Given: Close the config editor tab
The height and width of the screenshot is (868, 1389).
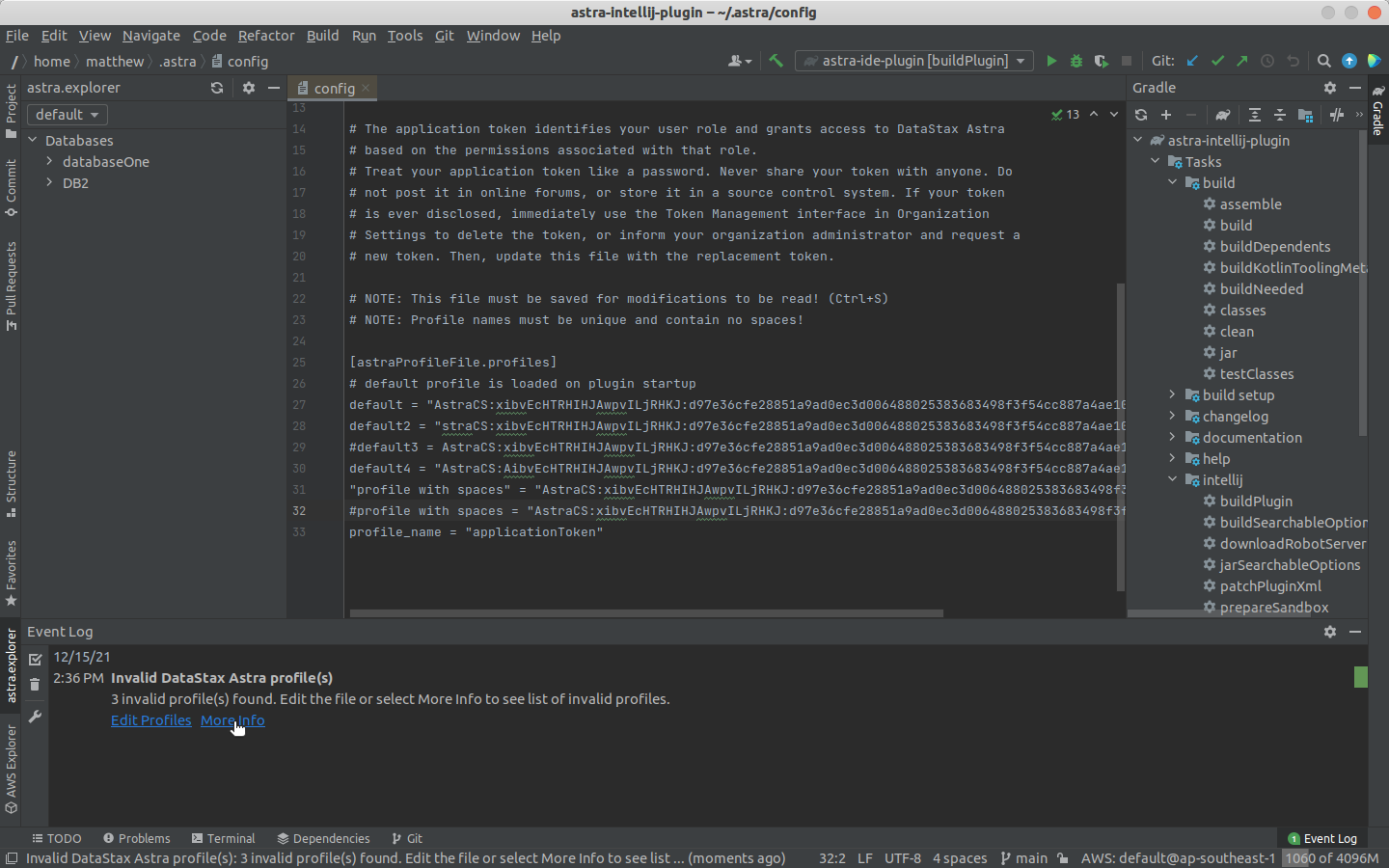Looking at the screenshot, I should (366, 89).
